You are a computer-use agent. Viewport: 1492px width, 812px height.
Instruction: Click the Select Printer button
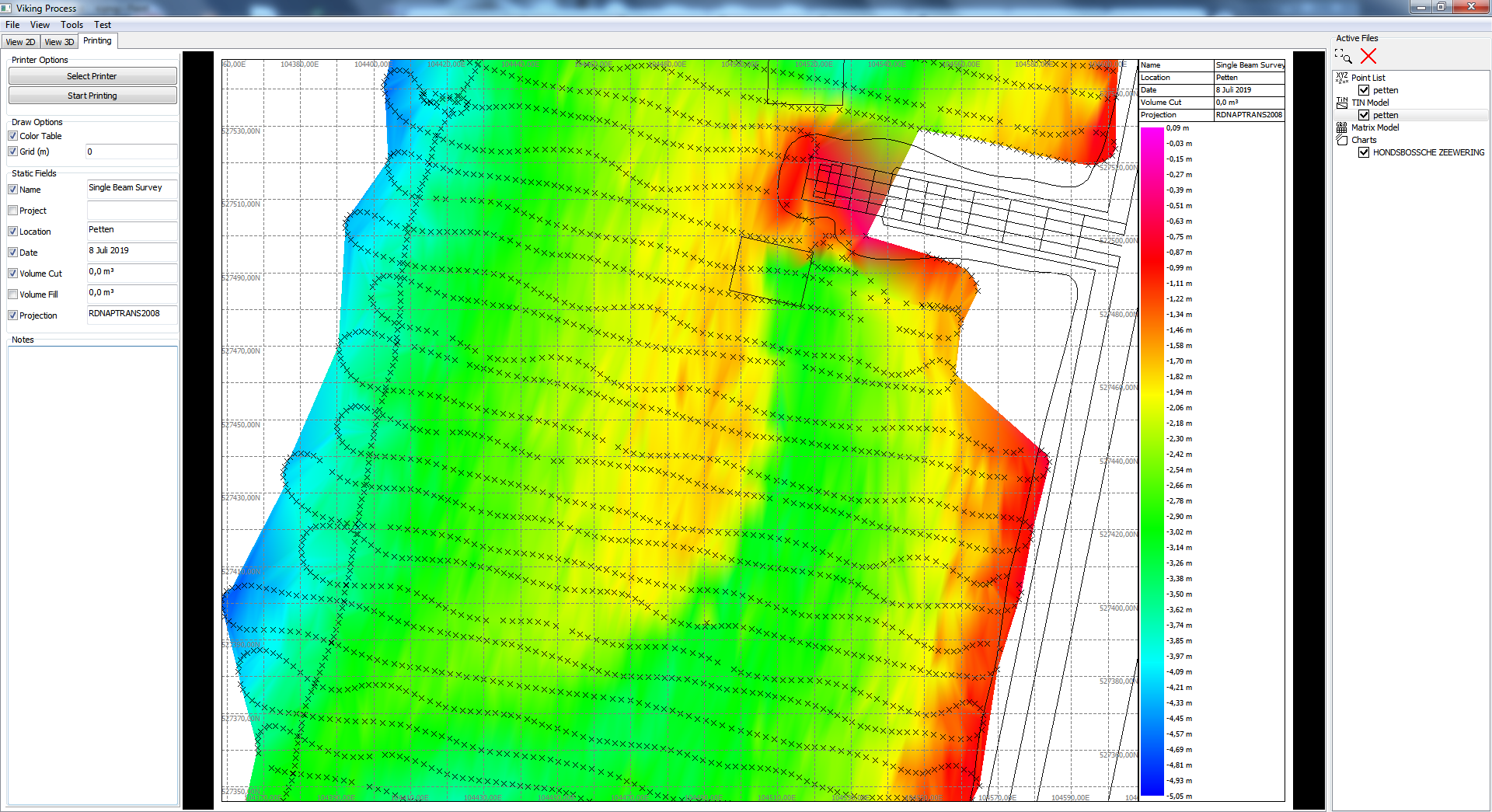pos(92,76)
